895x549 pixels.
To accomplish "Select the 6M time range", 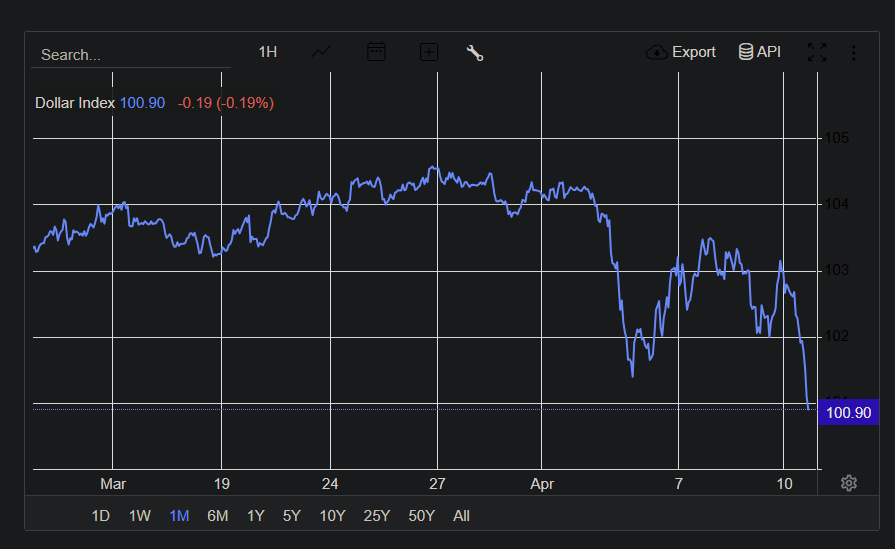I will 217,516.
